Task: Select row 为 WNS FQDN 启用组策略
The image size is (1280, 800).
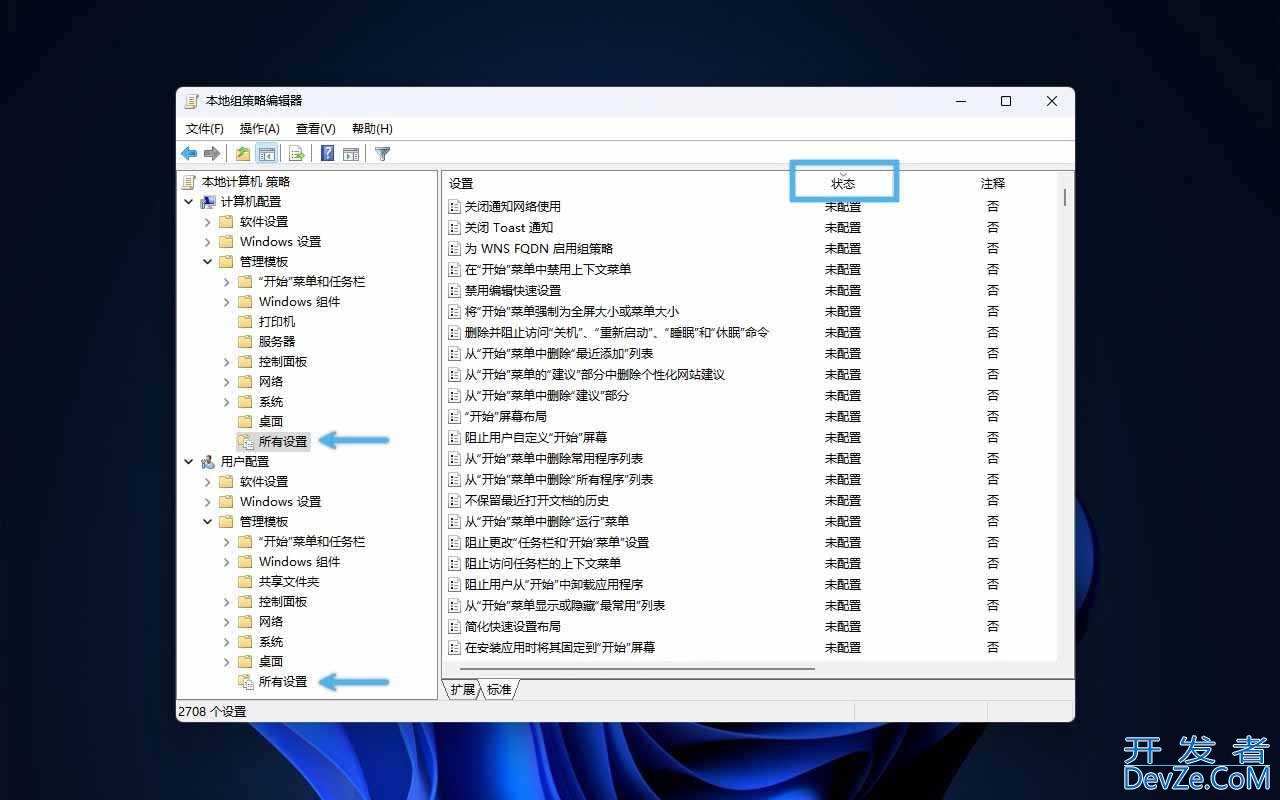Action: point(752,249)
